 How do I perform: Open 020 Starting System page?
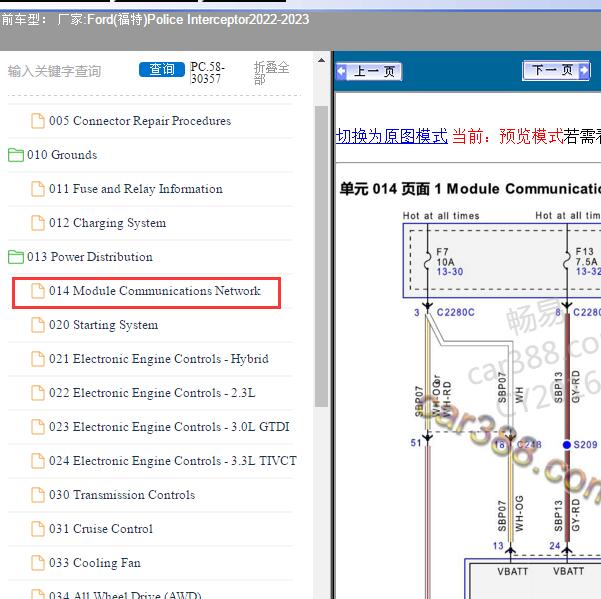(103, 325)
